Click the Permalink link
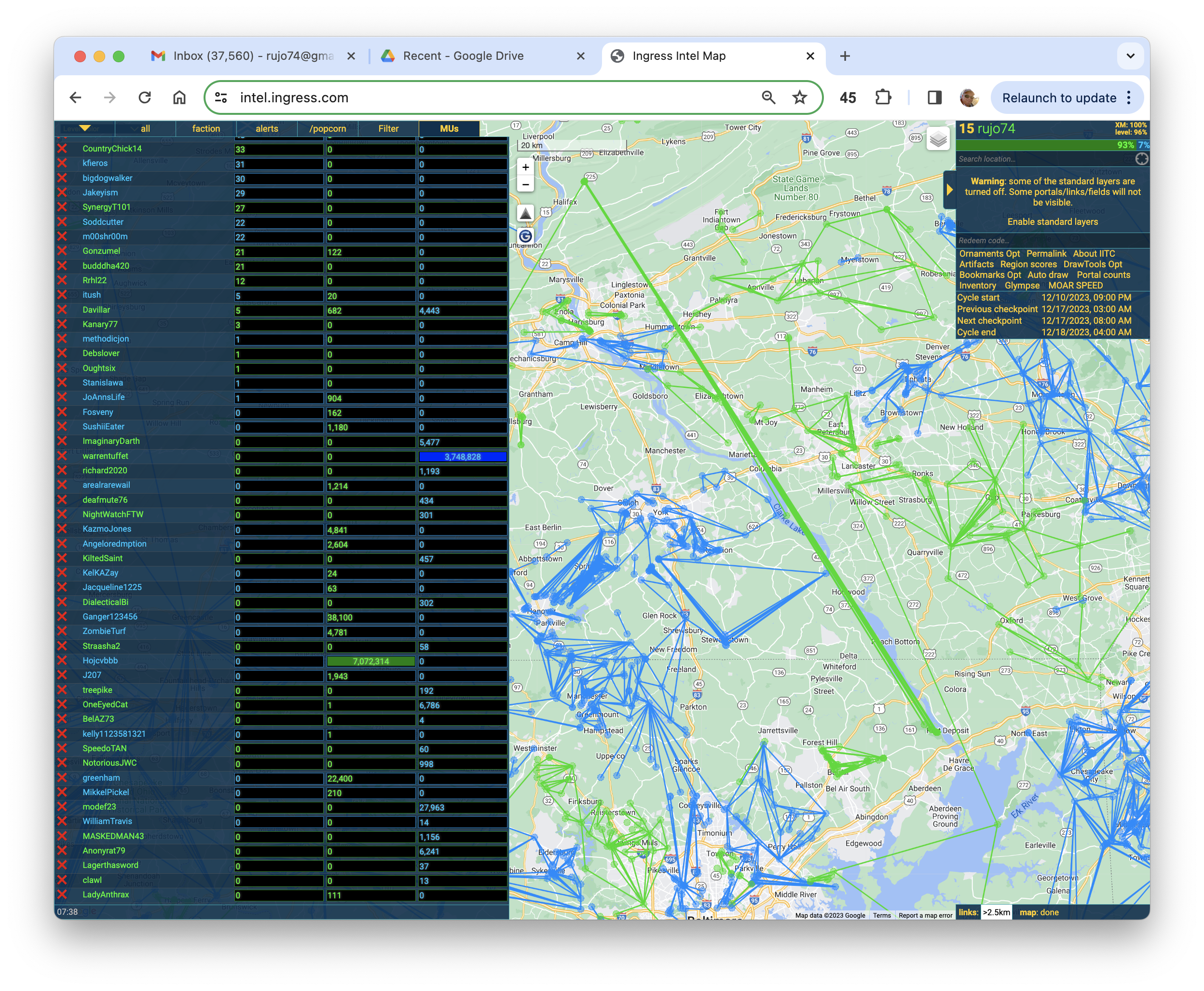 1046,253
